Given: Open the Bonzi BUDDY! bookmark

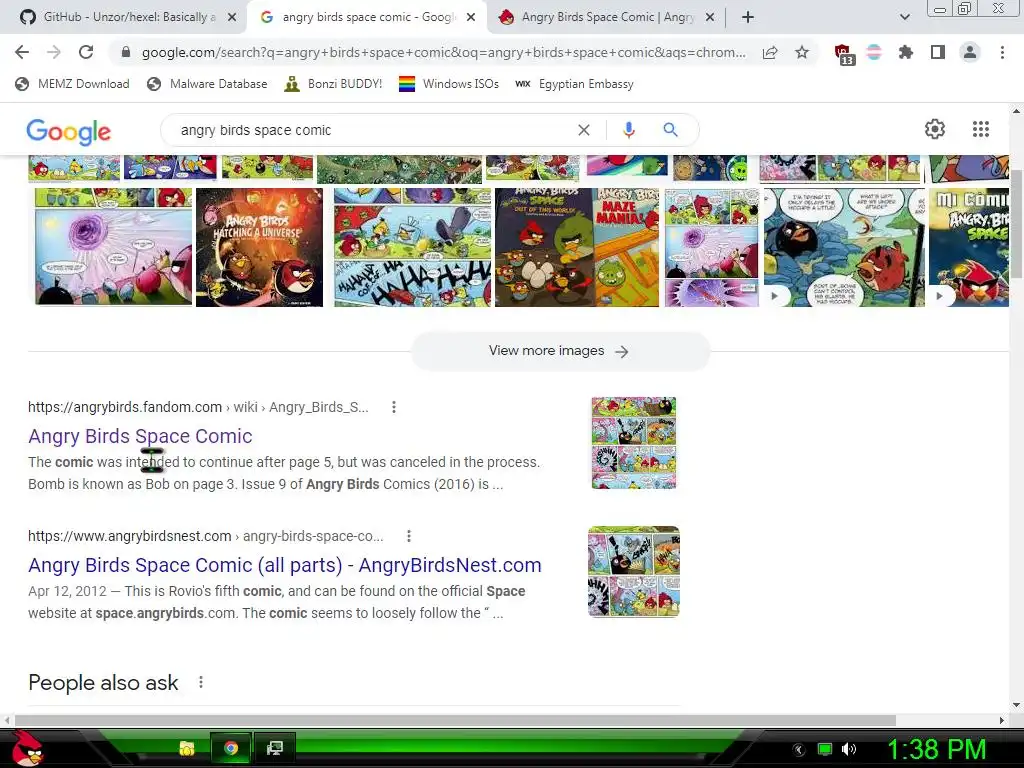Looking at the screenshot, I should [x=333, y=84].
